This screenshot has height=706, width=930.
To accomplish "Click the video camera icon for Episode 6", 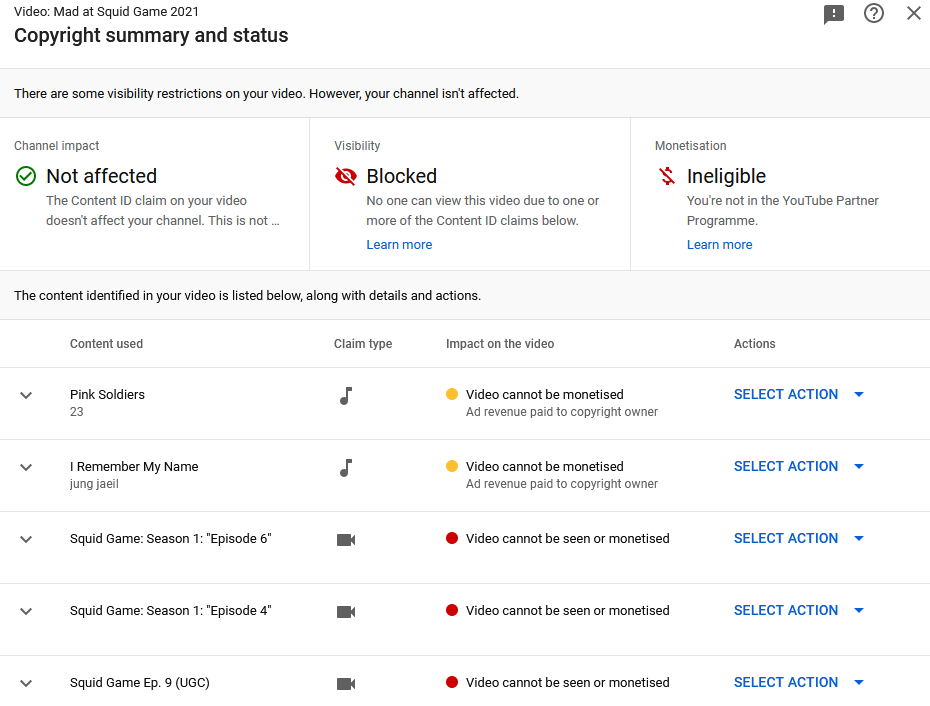I will [x=346, y=540].
